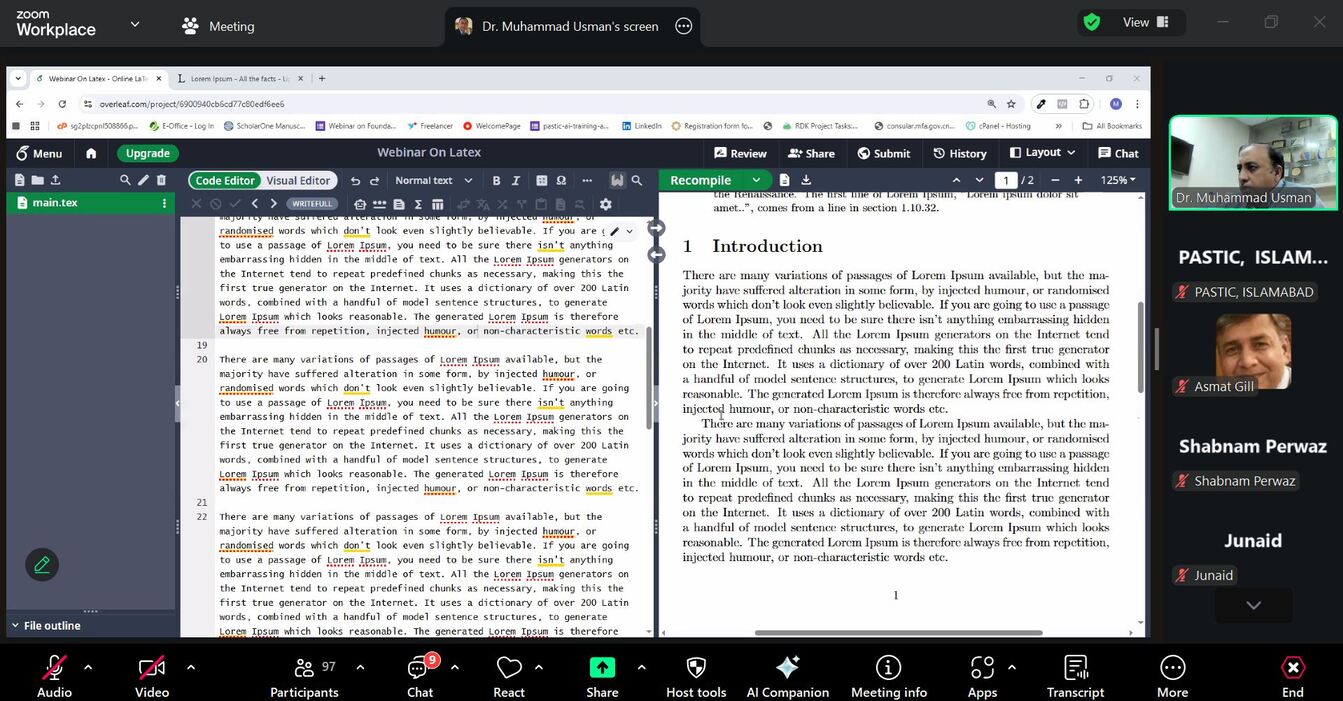This screenshot has width=1343, height=701.
Task: Open Meeting info icon
Action: click(x=888, y=669)
